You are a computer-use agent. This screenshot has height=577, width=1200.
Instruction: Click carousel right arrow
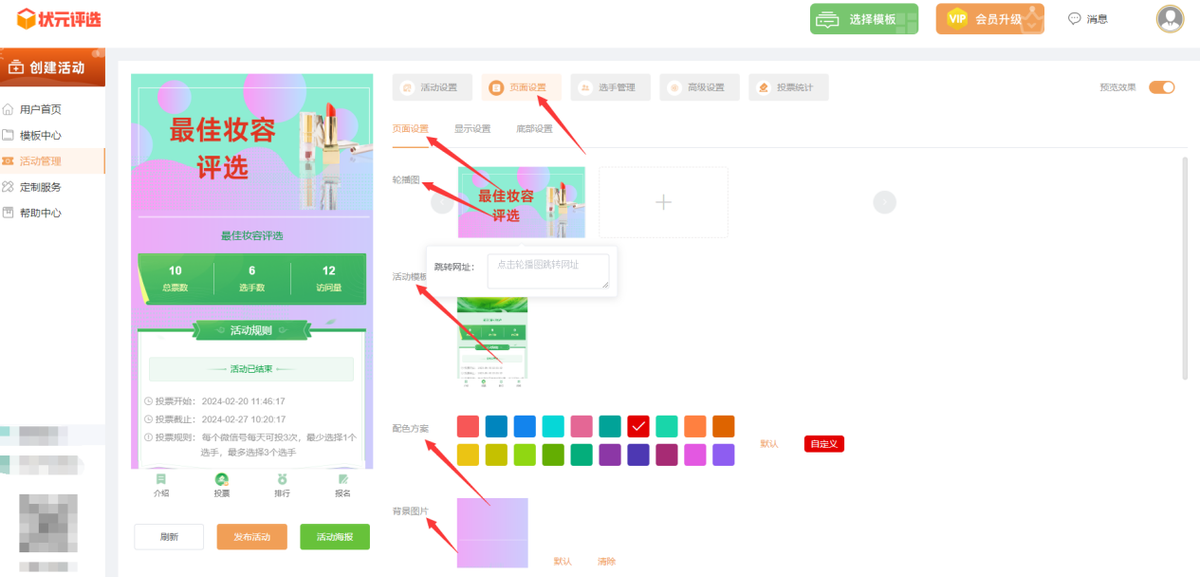pos(884,202)
